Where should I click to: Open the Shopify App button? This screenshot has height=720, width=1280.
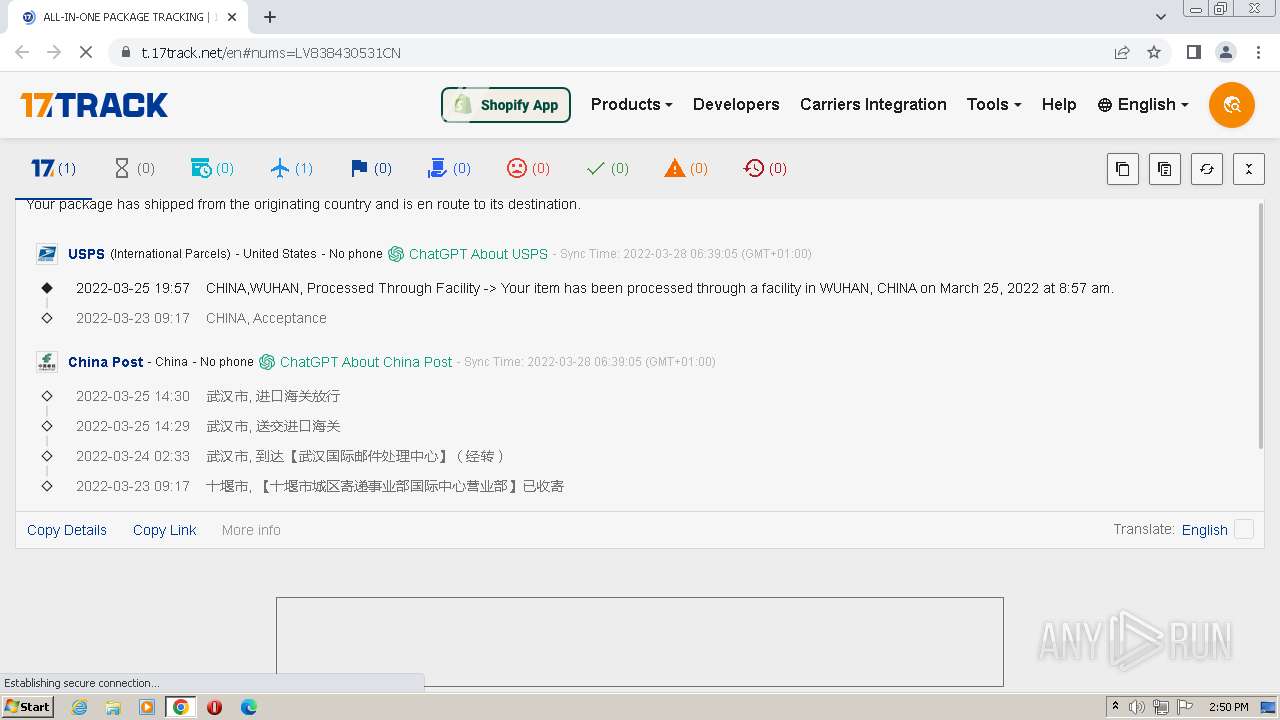point(506,105)
